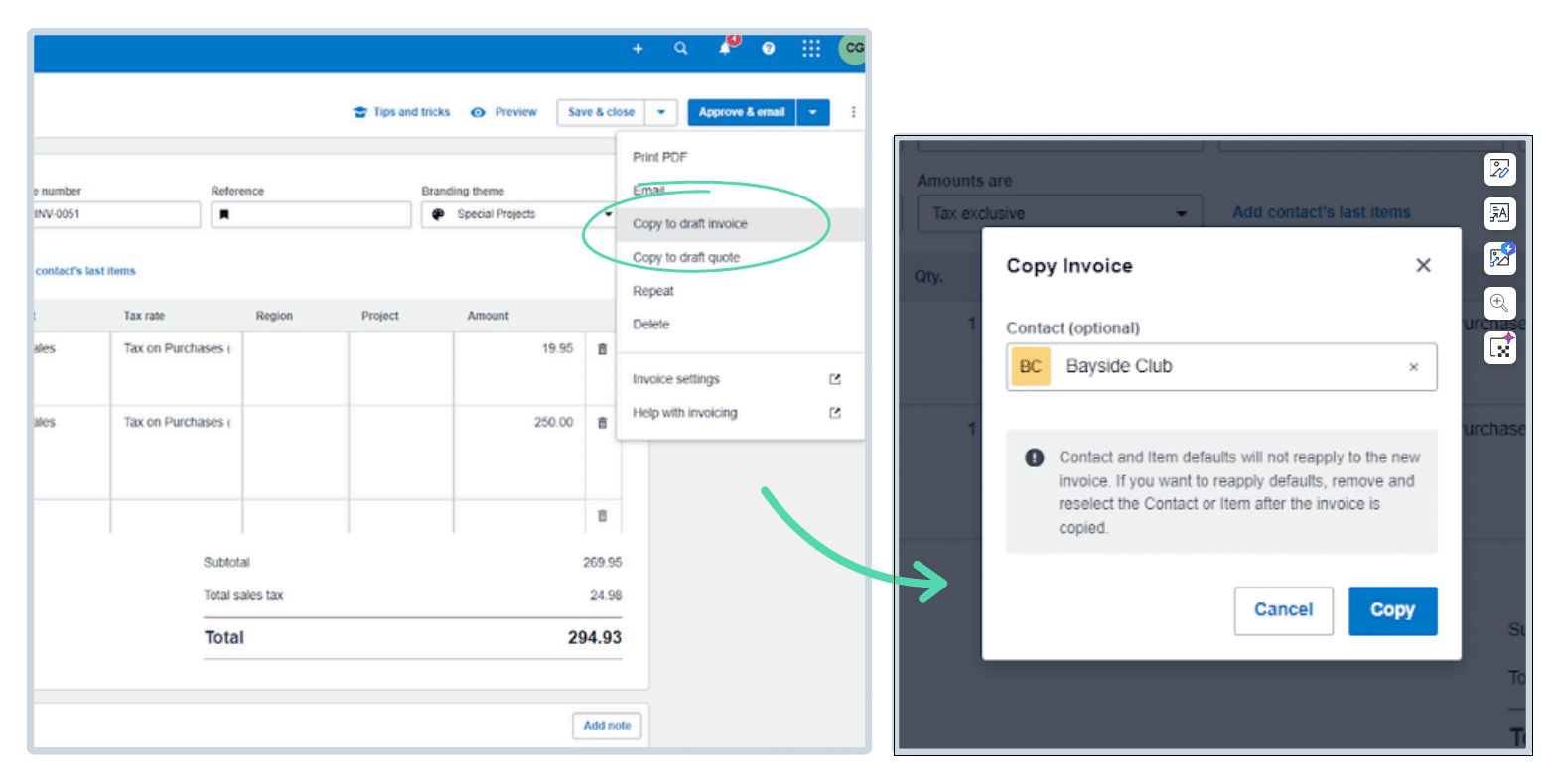
Task: Click the Total 294.93 value
Action: [x=595, y=638]
